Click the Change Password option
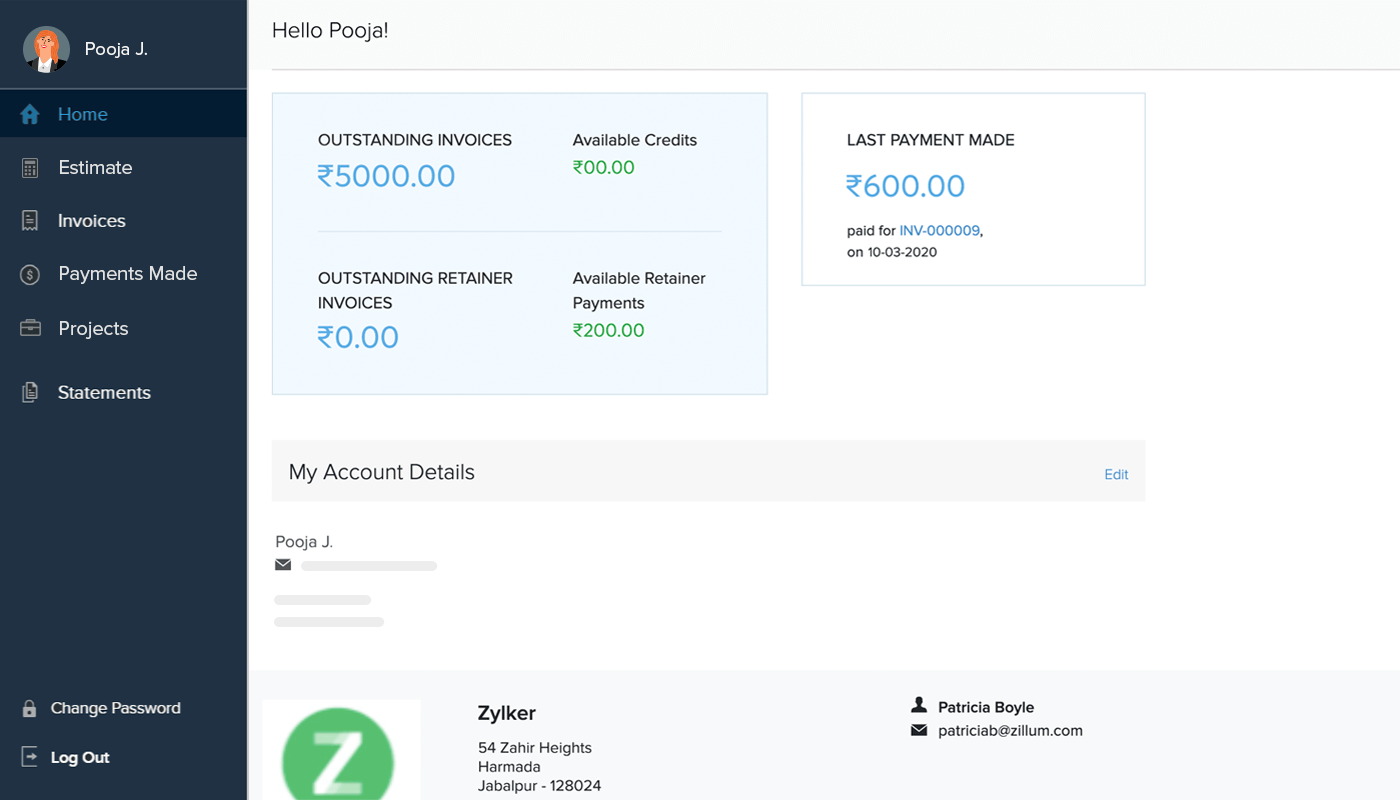 pyautogui.click(x=115, y=707)
